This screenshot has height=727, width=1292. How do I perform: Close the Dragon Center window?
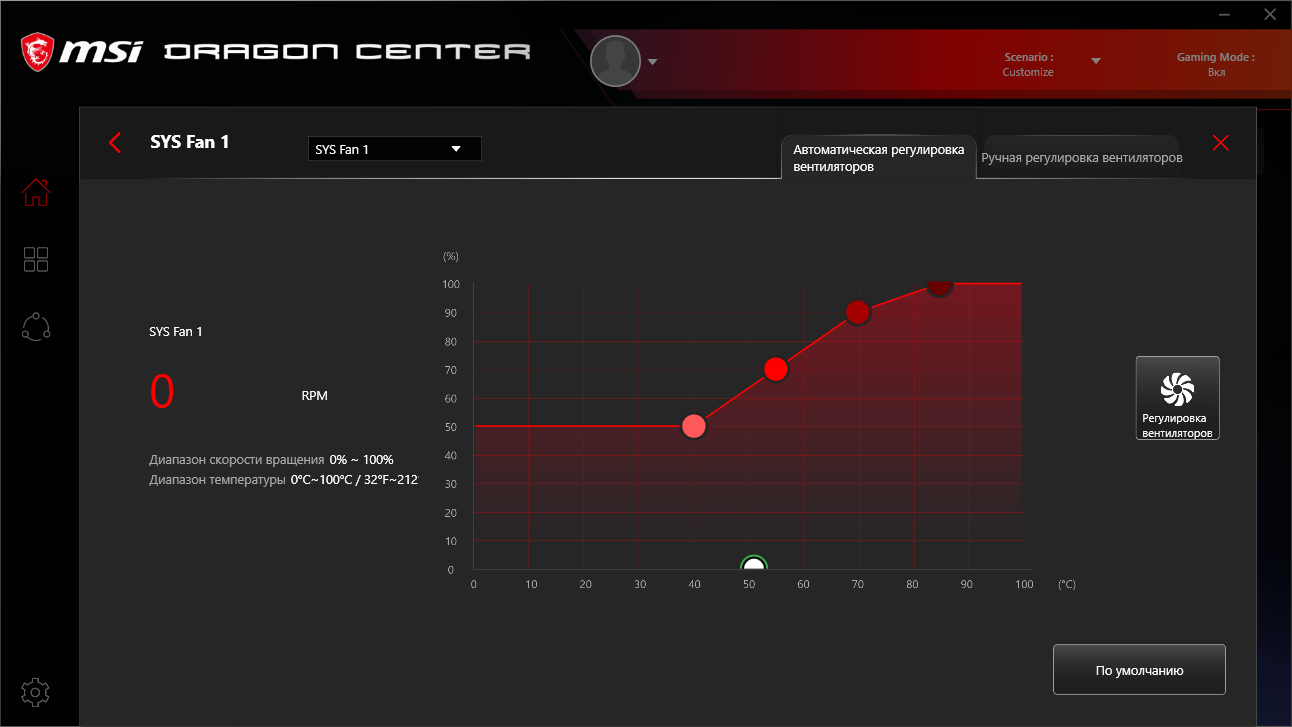pos(1270,15)
